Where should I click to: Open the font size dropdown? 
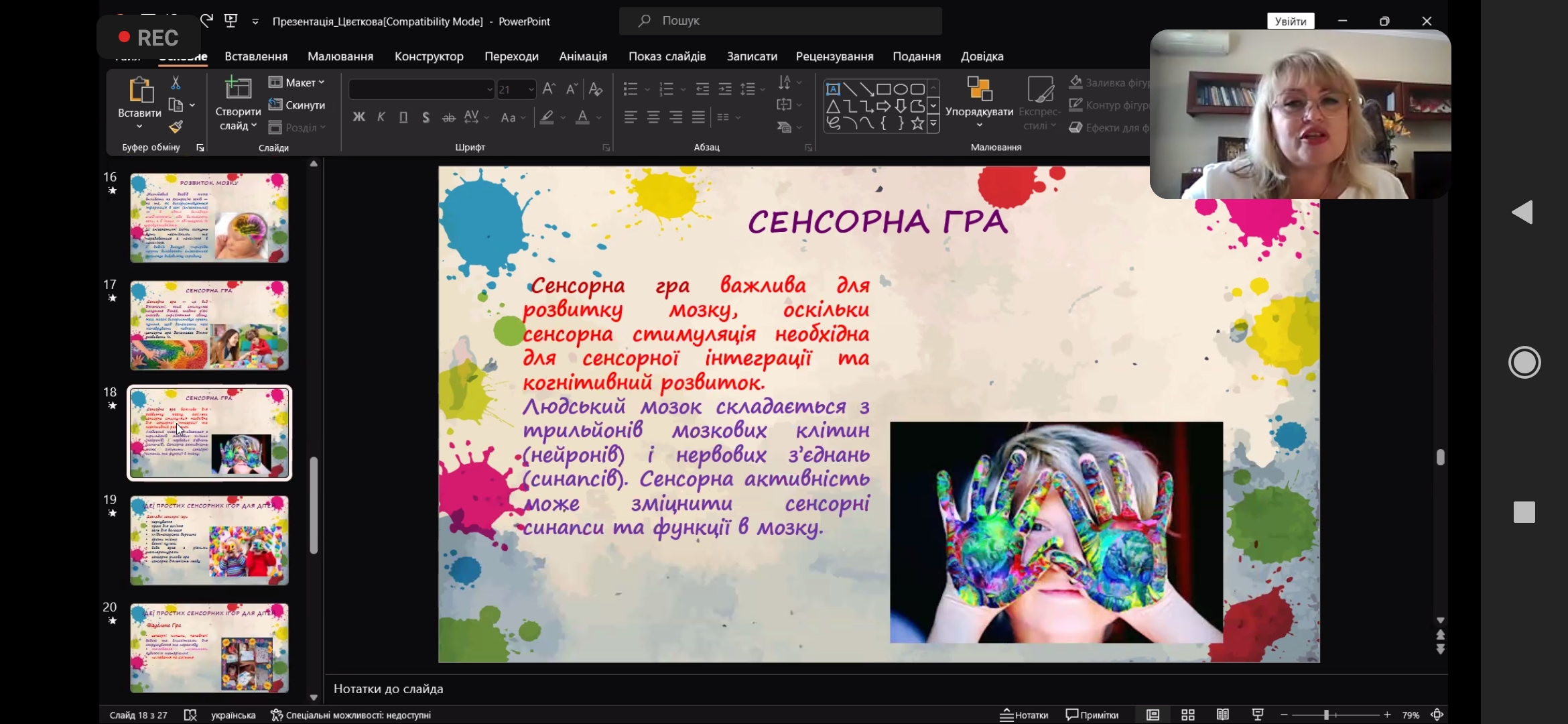coord(531,89)
